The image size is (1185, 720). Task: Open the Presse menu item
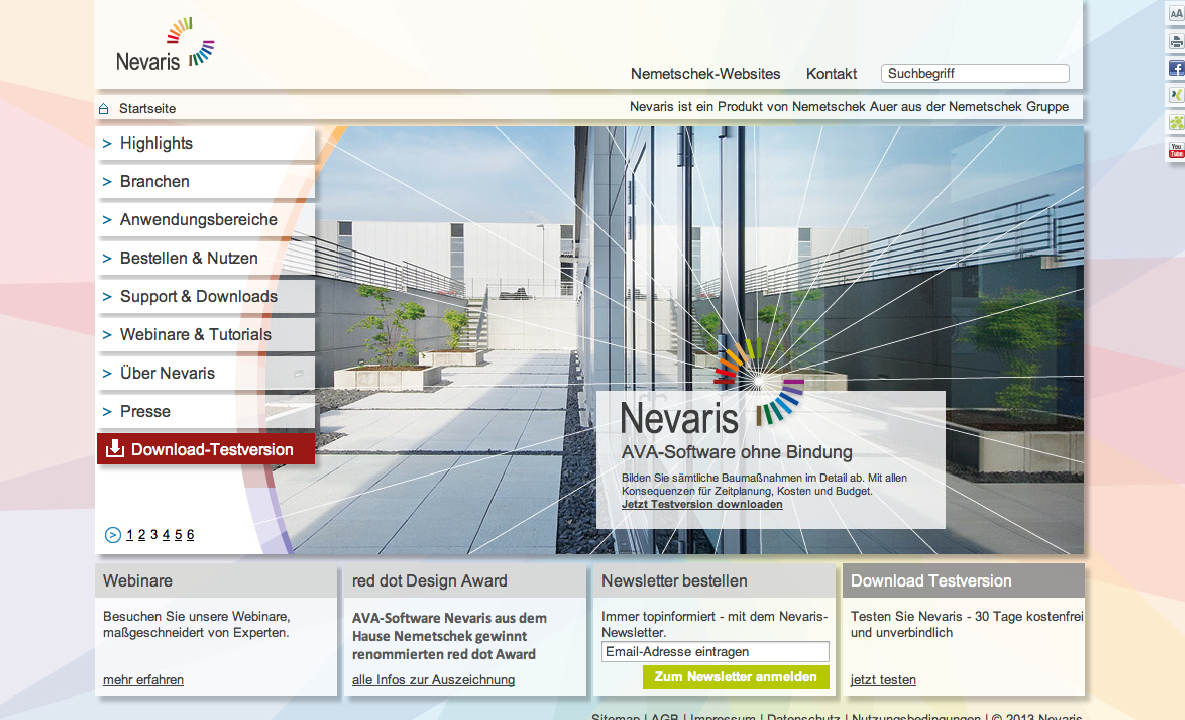coord(206,411)
